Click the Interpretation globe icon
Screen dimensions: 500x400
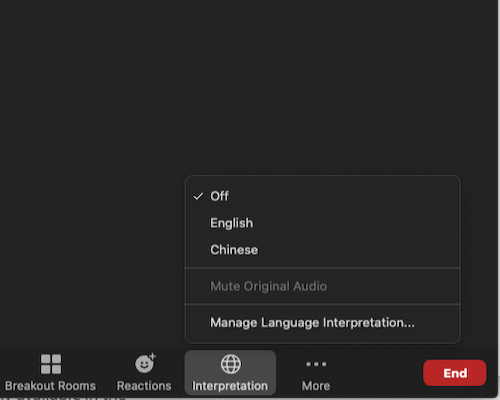pyautogui.click(x=231, y=364)
